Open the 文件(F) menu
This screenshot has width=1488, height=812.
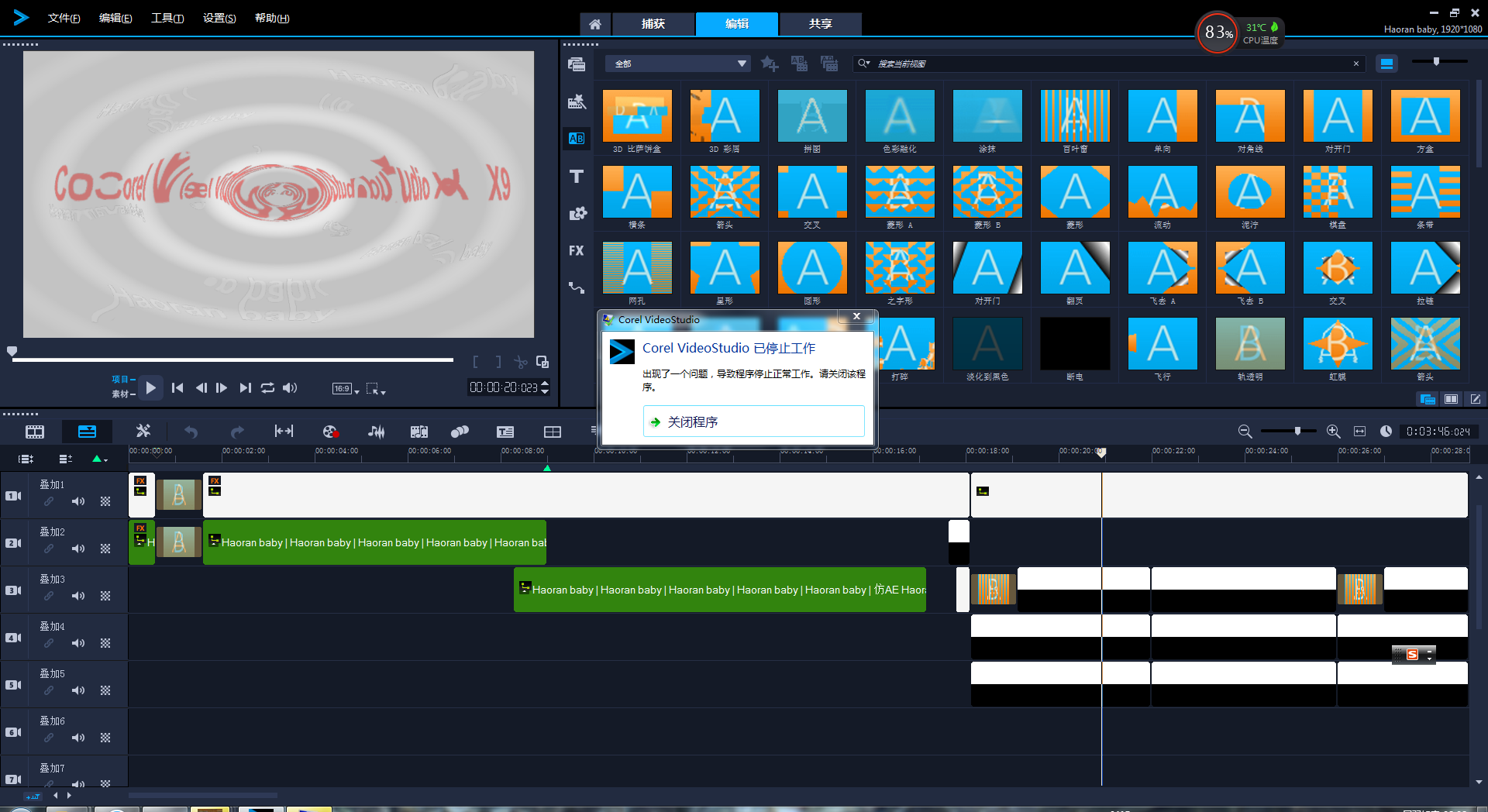(64, 18)
